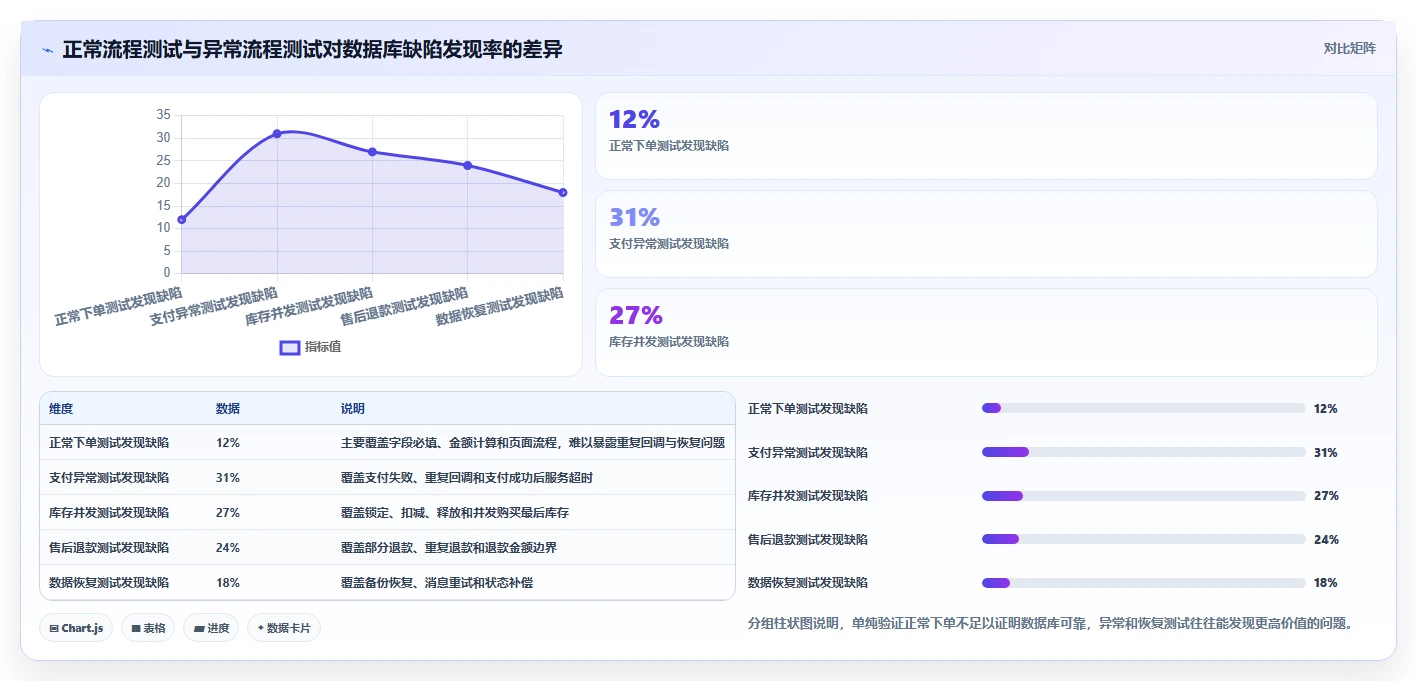This screenshot has width=1417, height=681.
Task: Click the 12% value in the table
Action: [228, 442]
